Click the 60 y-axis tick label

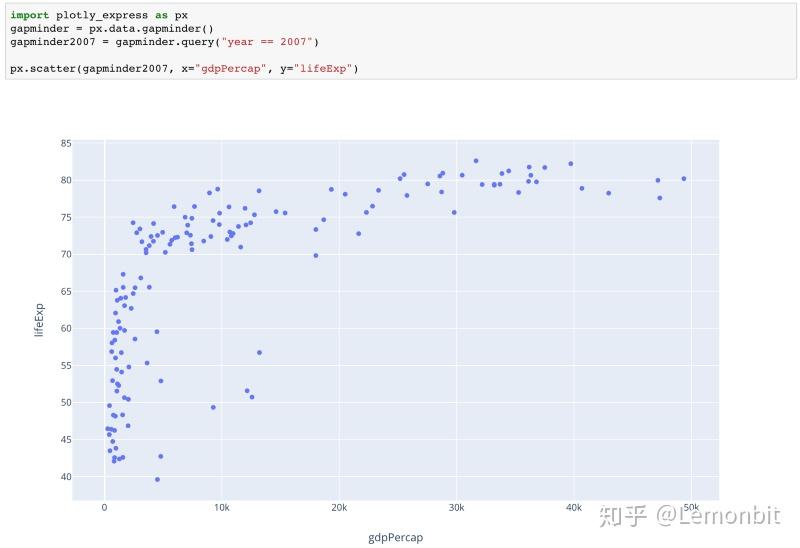click(x=65, y=328)
